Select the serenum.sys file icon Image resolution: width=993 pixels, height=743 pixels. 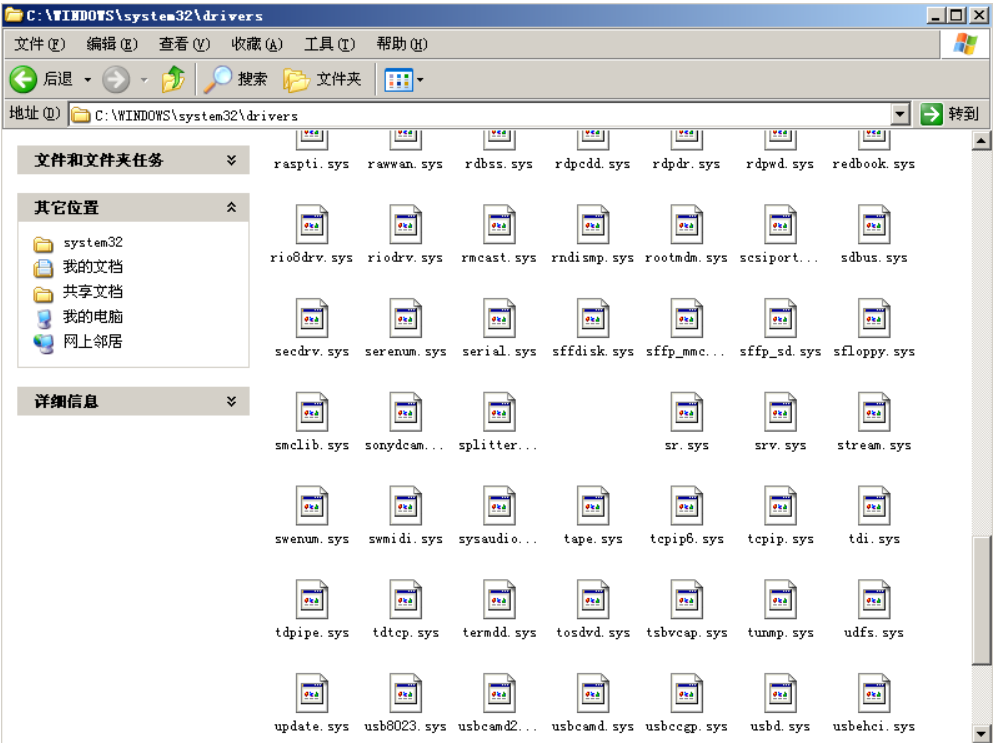(x=405, y=319)
